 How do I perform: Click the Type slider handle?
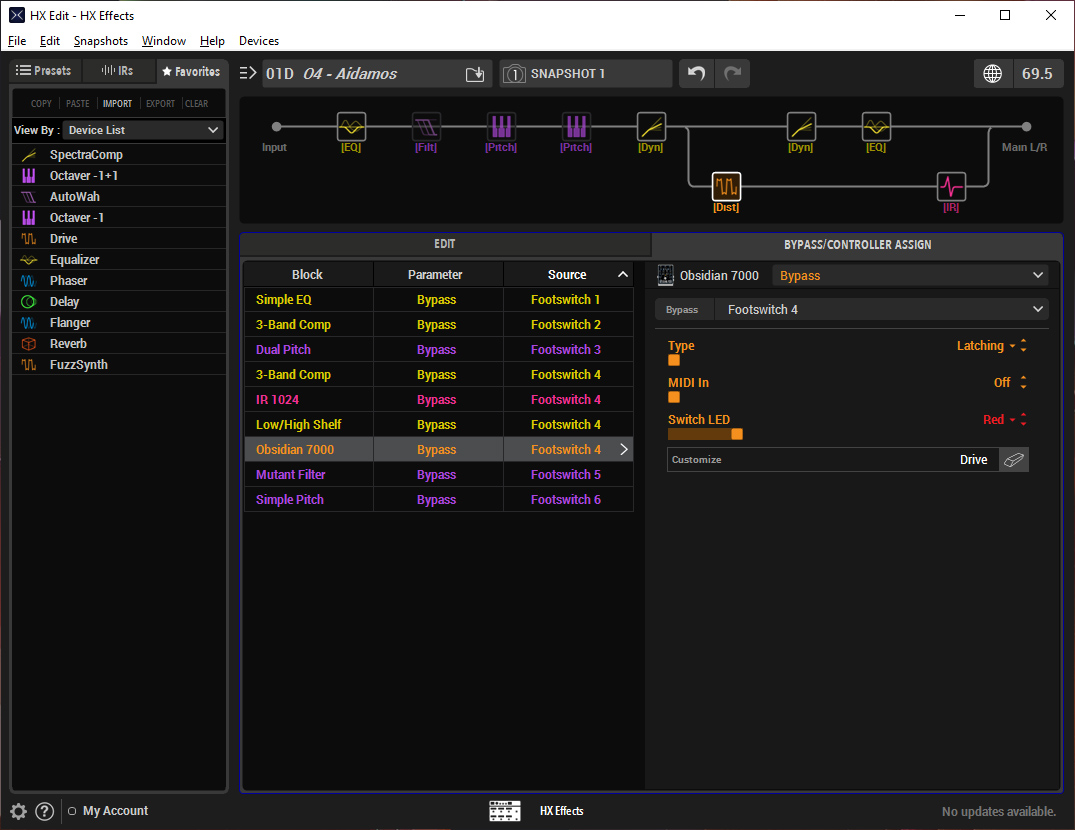point(674,361)
